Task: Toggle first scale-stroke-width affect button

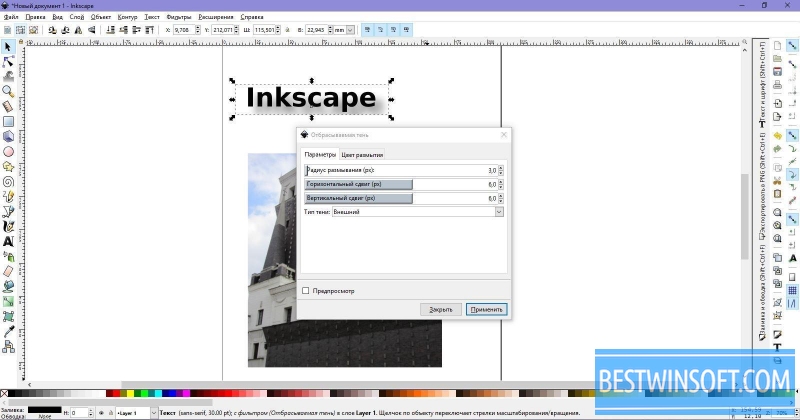Action: coord(367,30)
